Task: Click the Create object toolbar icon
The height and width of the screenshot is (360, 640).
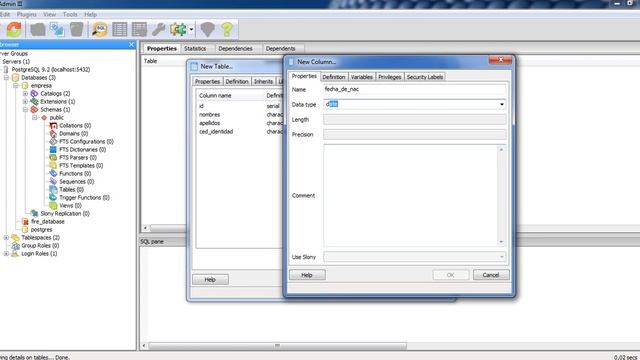Action: click(57, 29)
